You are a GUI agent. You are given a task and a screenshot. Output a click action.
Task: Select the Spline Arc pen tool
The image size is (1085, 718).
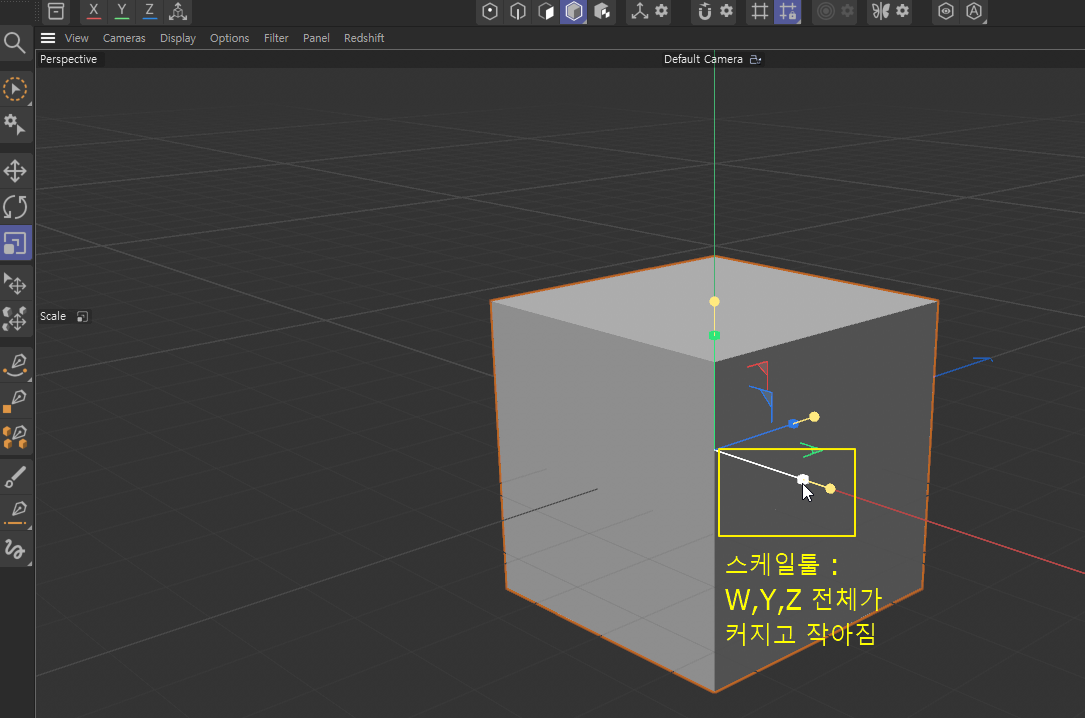tap(15, 365)
